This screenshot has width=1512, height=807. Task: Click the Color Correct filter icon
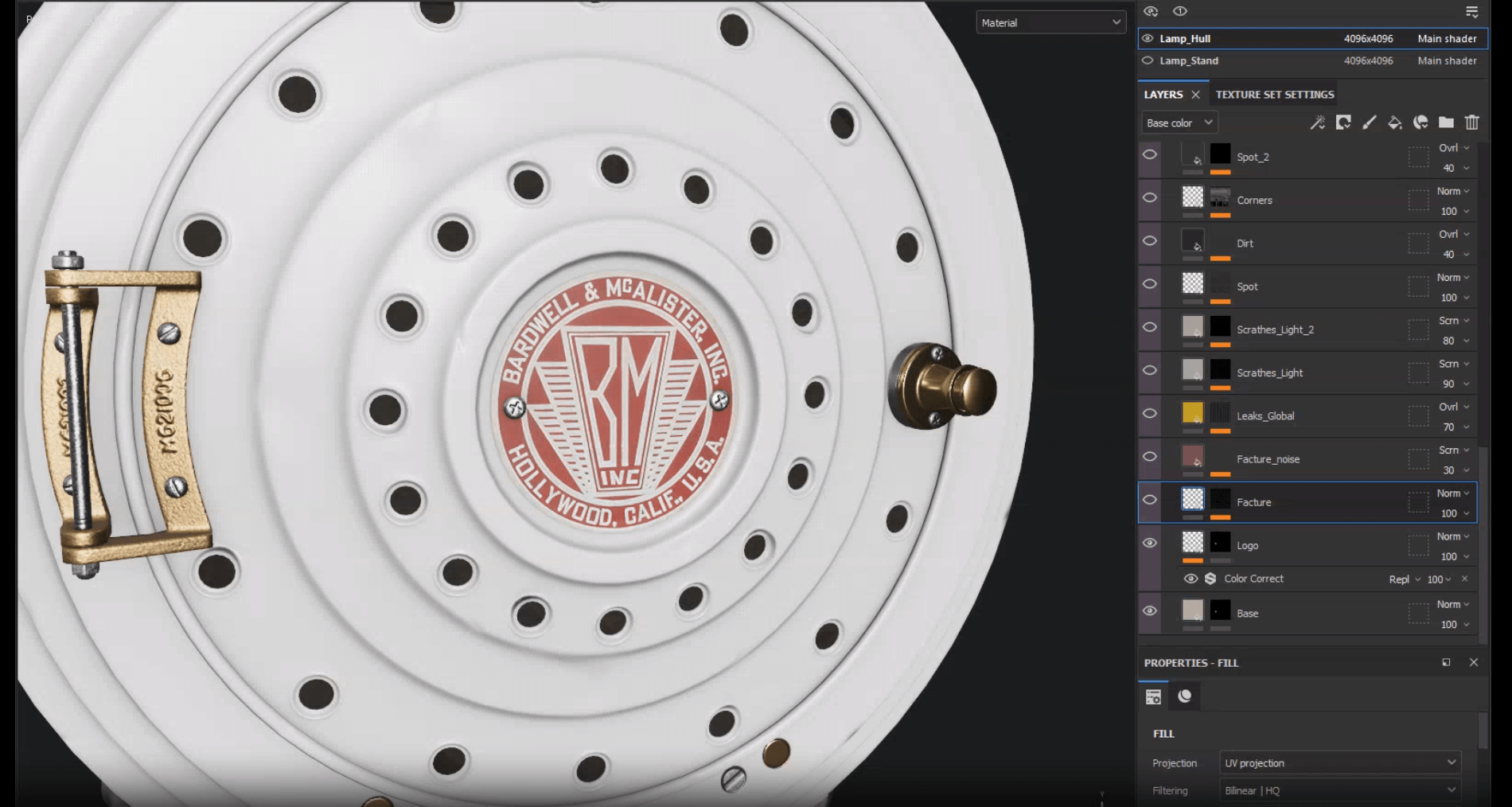1210,579
